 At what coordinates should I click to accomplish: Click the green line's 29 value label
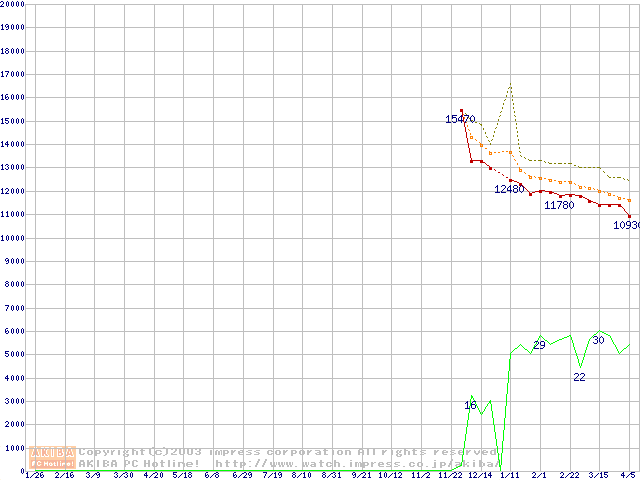coord(539,345)
